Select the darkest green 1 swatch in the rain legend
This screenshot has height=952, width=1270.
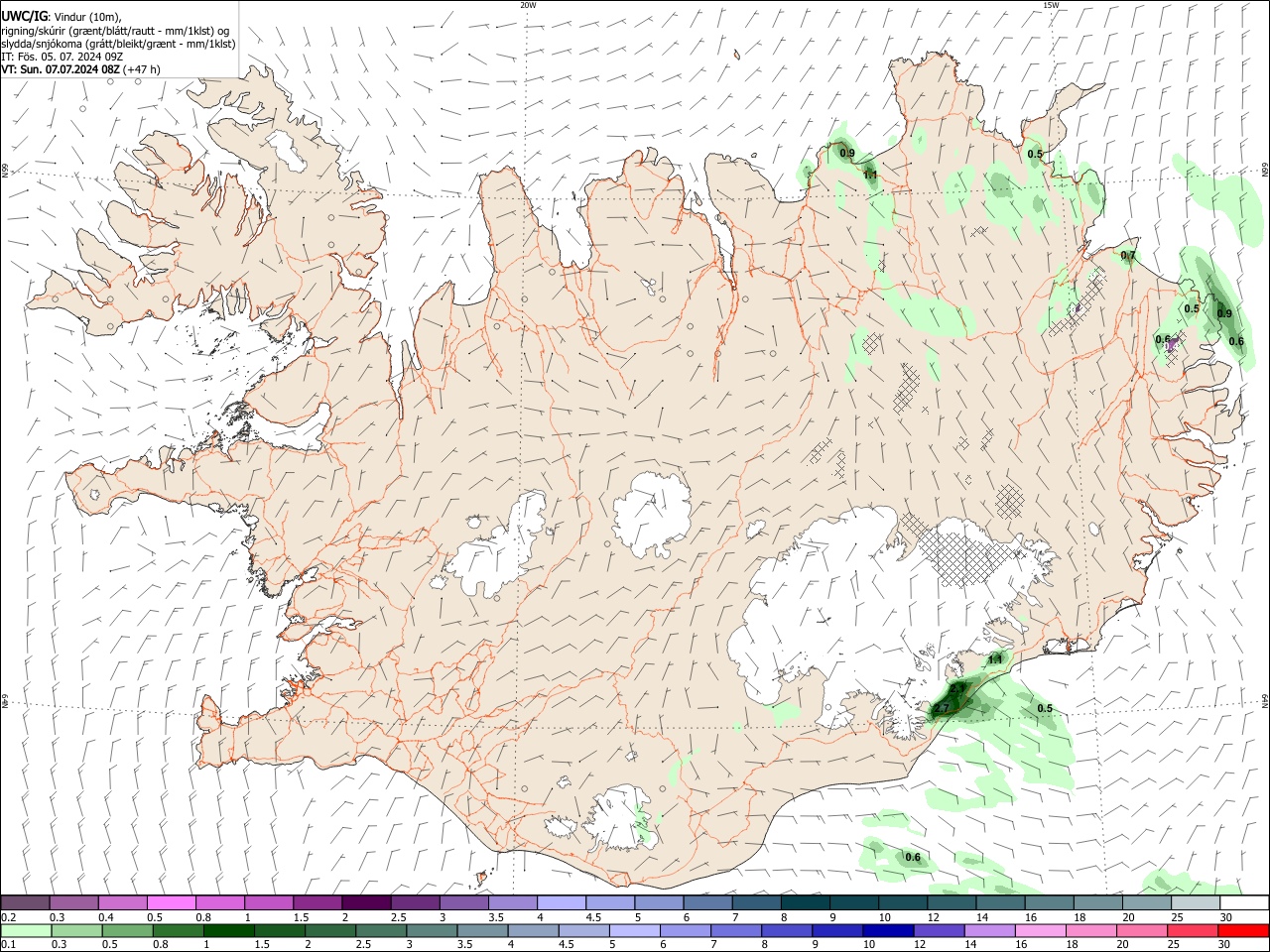[x=228, y=930]
